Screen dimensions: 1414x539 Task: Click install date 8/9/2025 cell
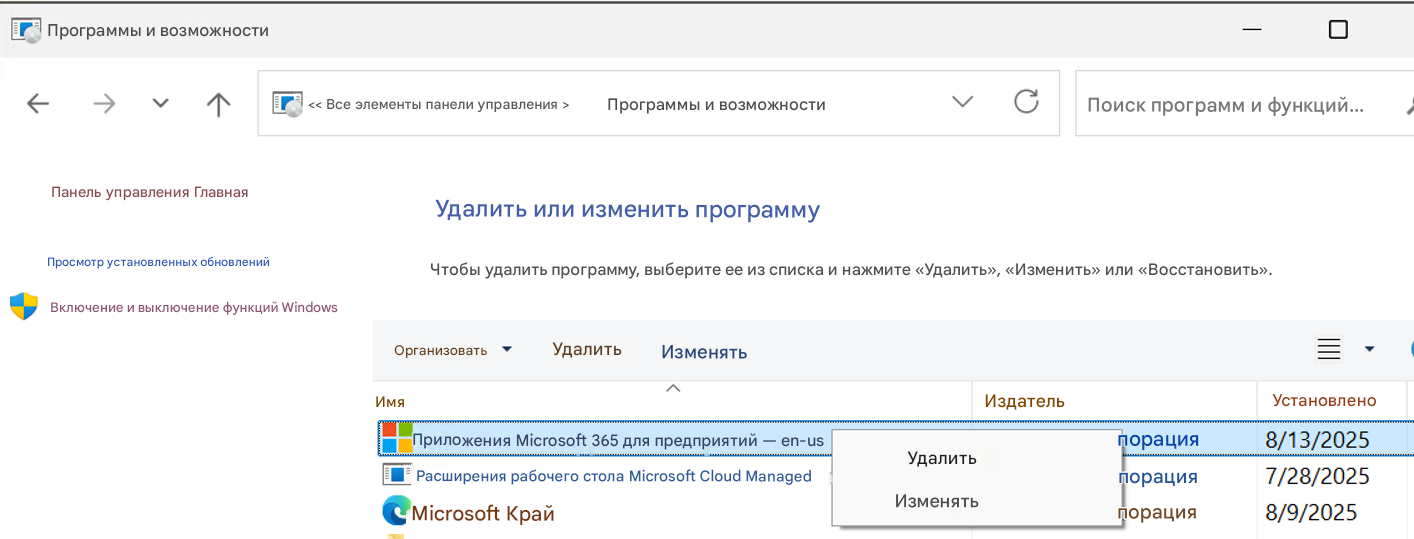(x=1311, y=513)
